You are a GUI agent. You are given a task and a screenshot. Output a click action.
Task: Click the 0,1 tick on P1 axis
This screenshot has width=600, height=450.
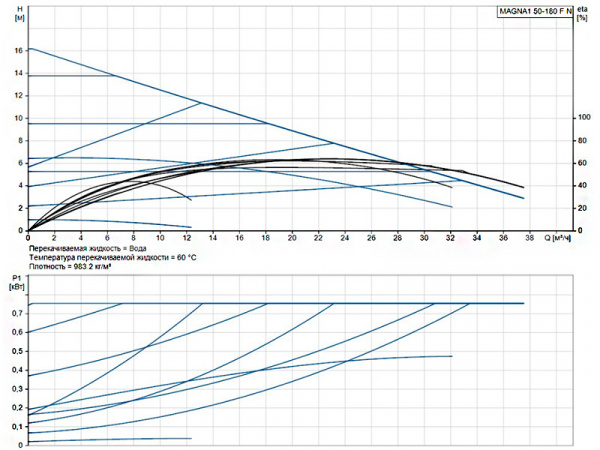(x=15, y=427)
